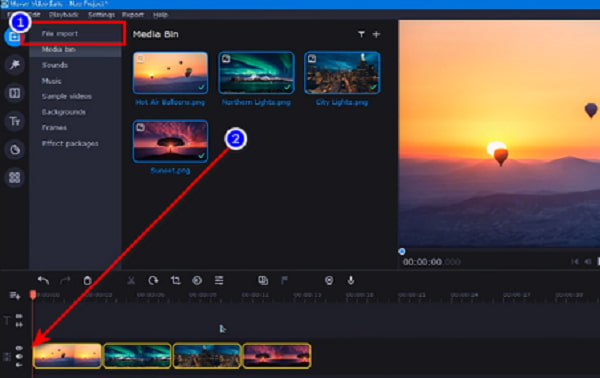Open the Playback menu

tap(64, 15)
